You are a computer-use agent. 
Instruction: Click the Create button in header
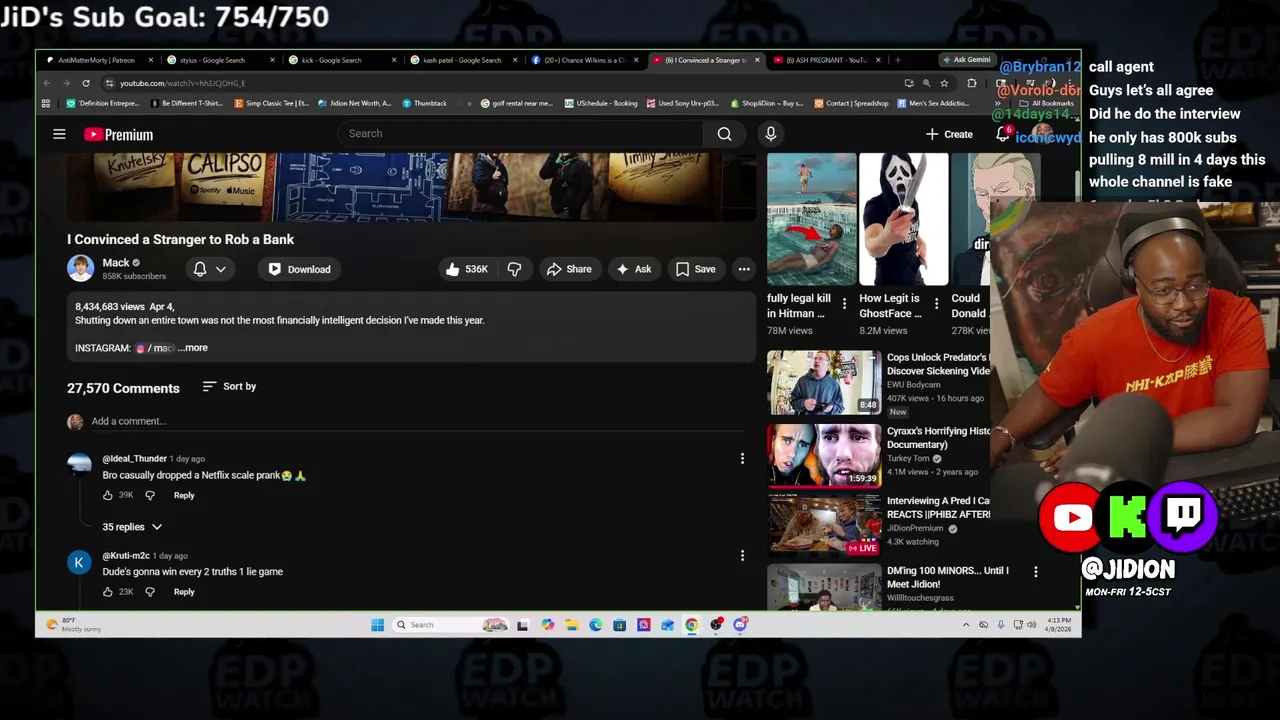(949, 134)
